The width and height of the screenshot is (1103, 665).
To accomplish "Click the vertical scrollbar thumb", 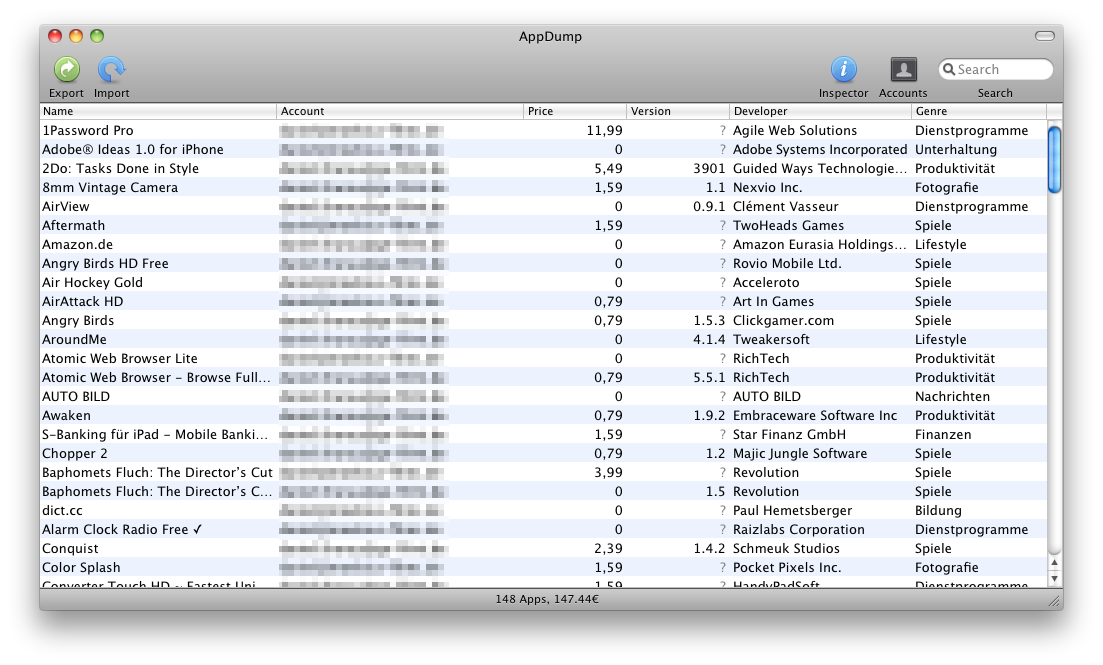I will (1054, 158).
